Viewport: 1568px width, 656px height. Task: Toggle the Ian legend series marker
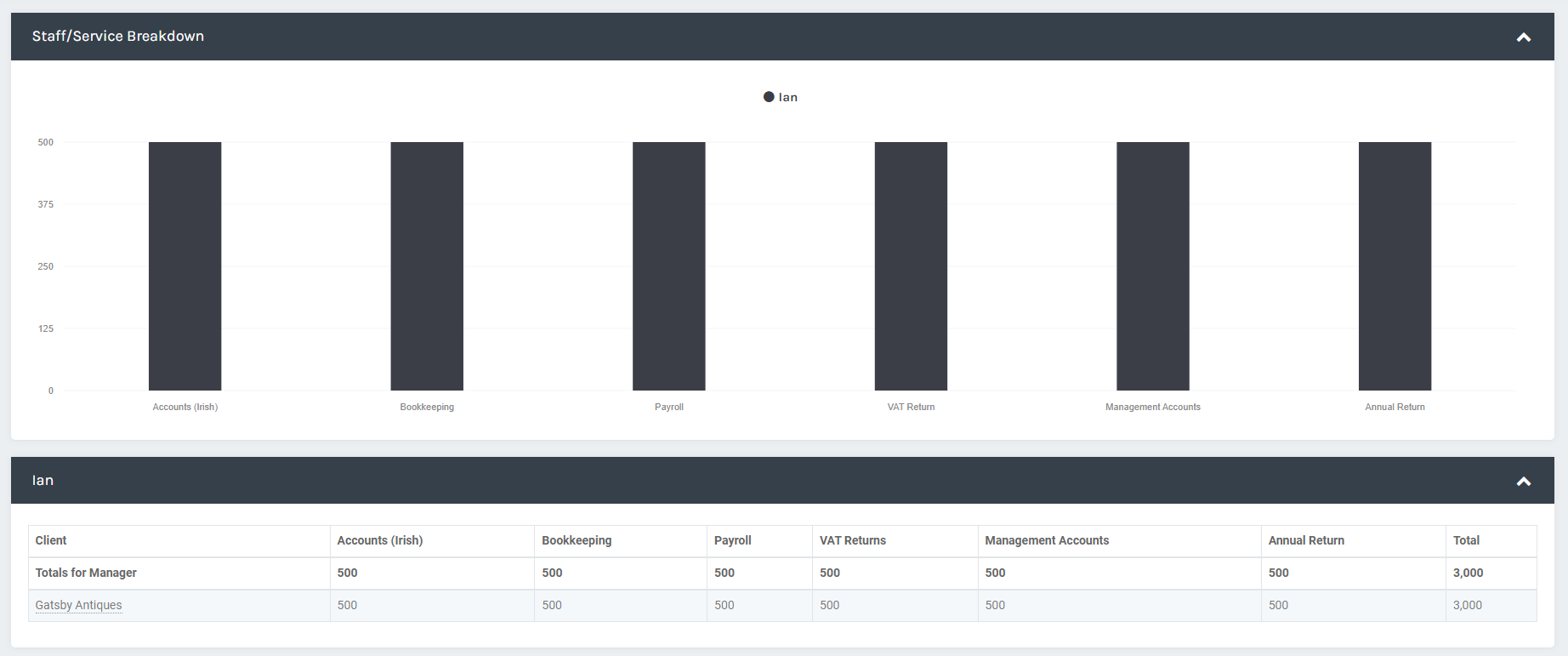pyautogui.click(x=769, y=97)
